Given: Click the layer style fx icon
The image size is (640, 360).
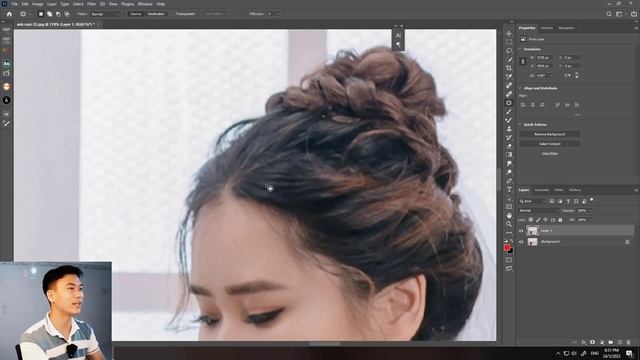Looking at the screenshot, I should [584, 342].
